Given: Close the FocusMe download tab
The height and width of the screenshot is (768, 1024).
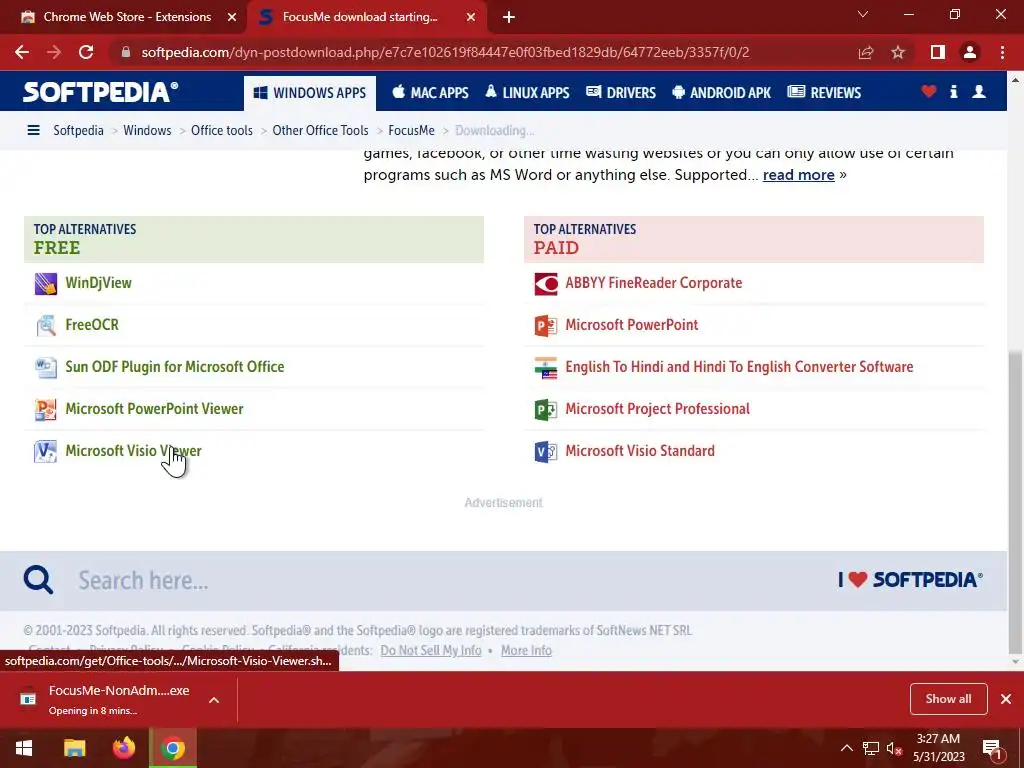Looking at the screenshot, I should (471, 17).
